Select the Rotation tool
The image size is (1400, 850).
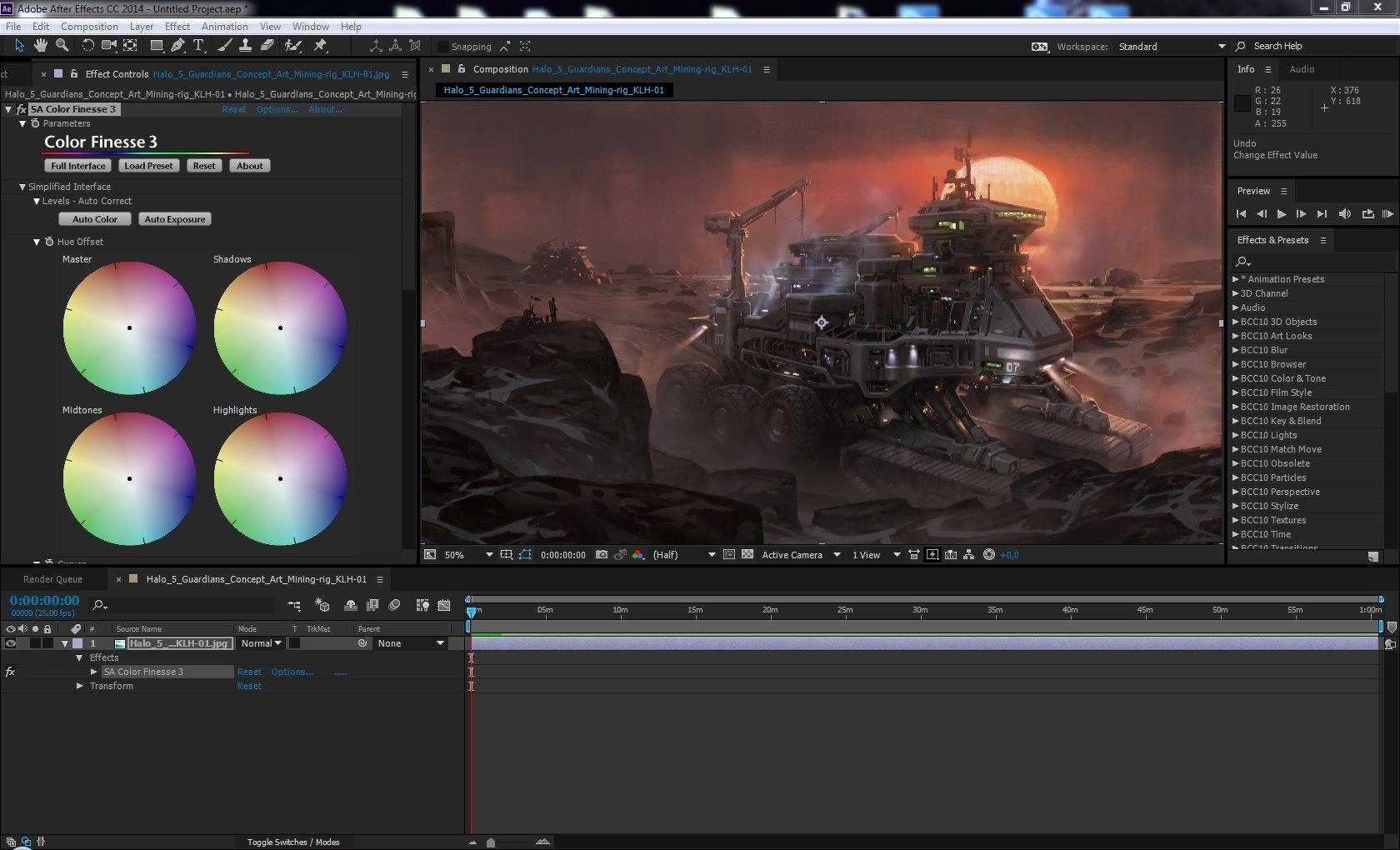(x=87, y=46)
